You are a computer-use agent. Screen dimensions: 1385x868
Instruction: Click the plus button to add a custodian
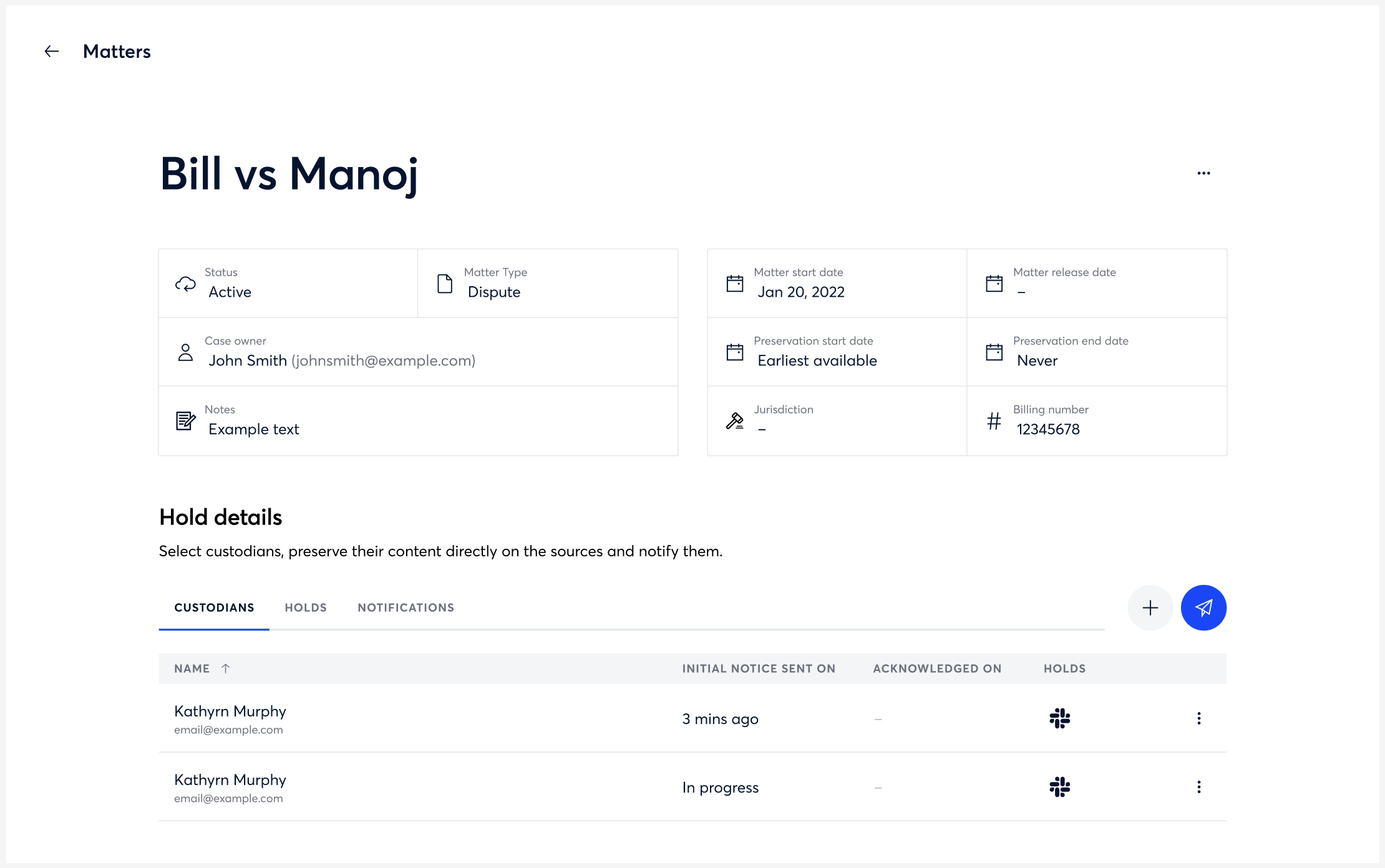click(x=1150, y=607)
